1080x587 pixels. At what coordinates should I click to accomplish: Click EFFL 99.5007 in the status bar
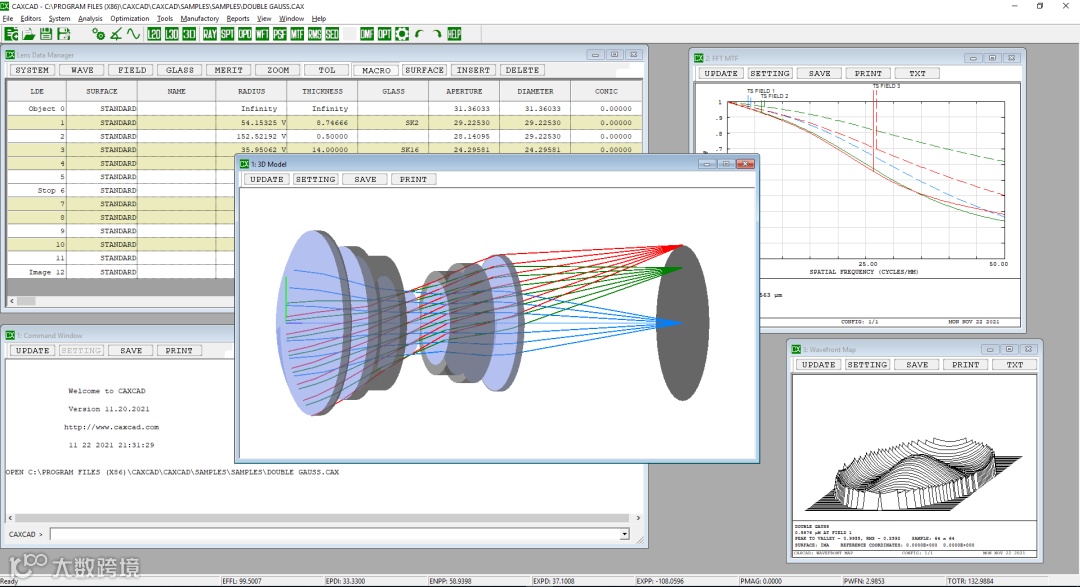click(x=242, y=581)
